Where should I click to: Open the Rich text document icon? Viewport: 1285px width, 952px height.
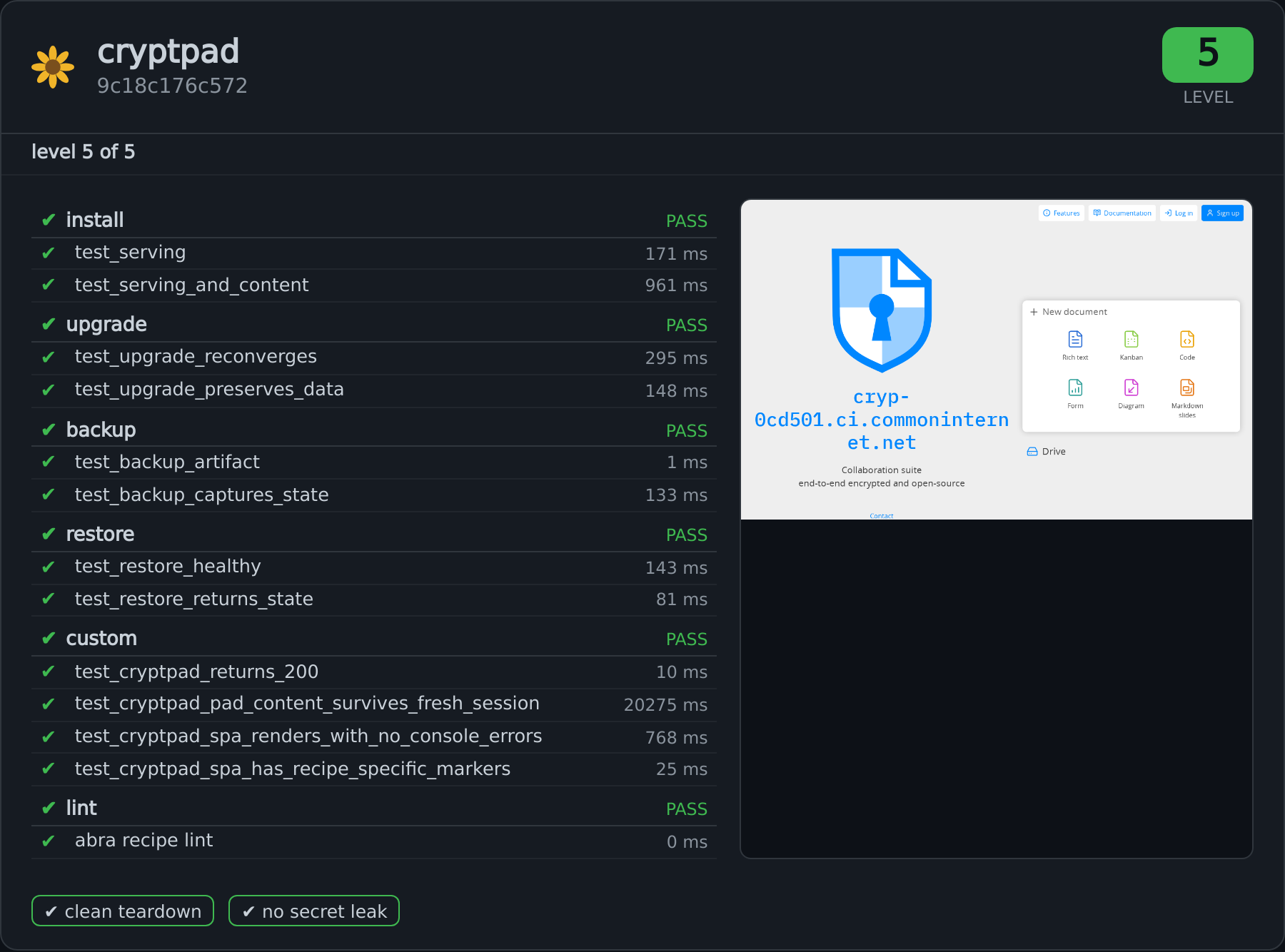[1075, 339]
